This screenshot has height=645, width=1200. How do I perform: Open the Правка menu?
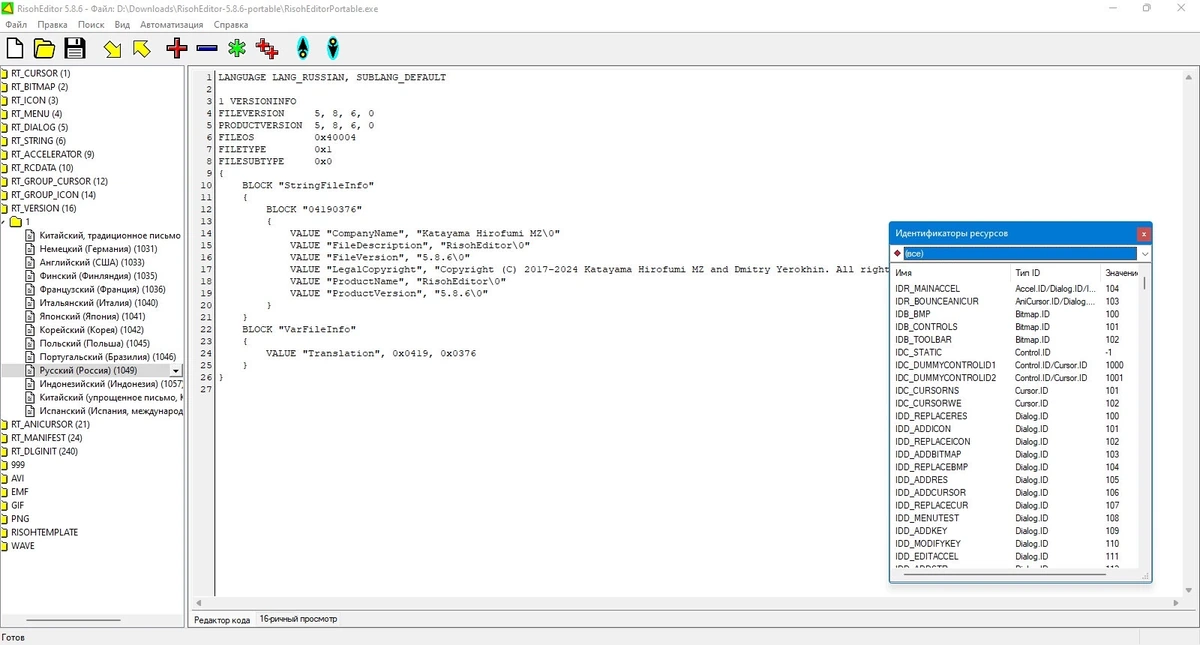click(x=52, y=23)
